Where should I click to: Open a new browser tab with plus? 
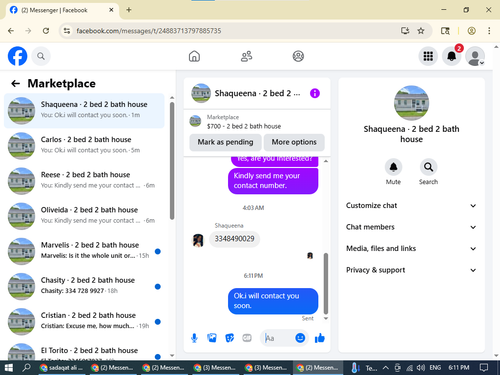click(129, 10)
